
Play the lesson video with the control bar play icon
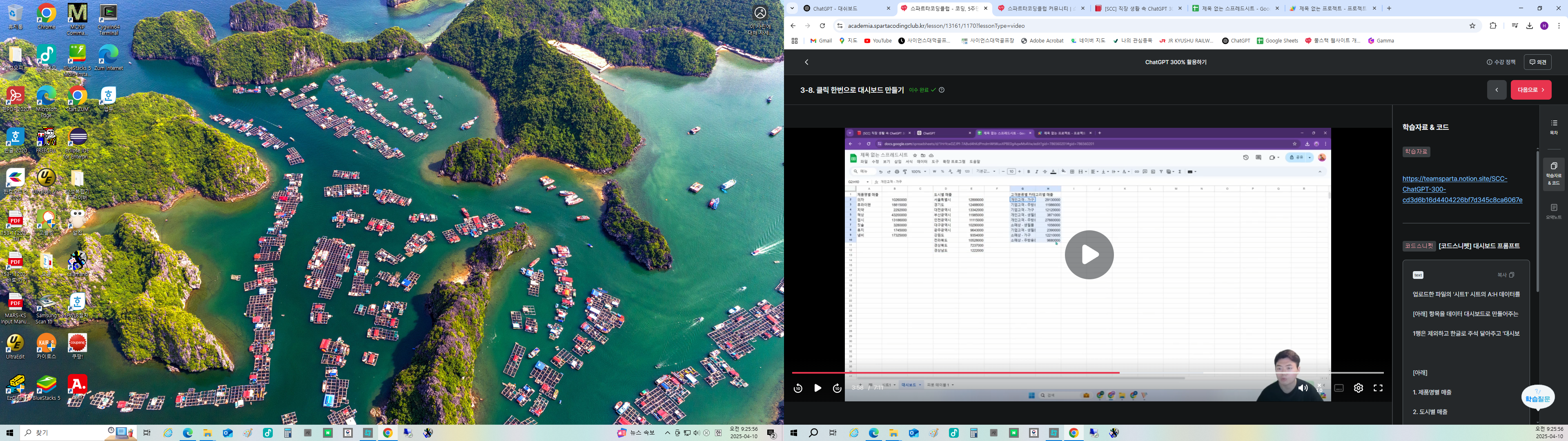(x=817, y=388)
